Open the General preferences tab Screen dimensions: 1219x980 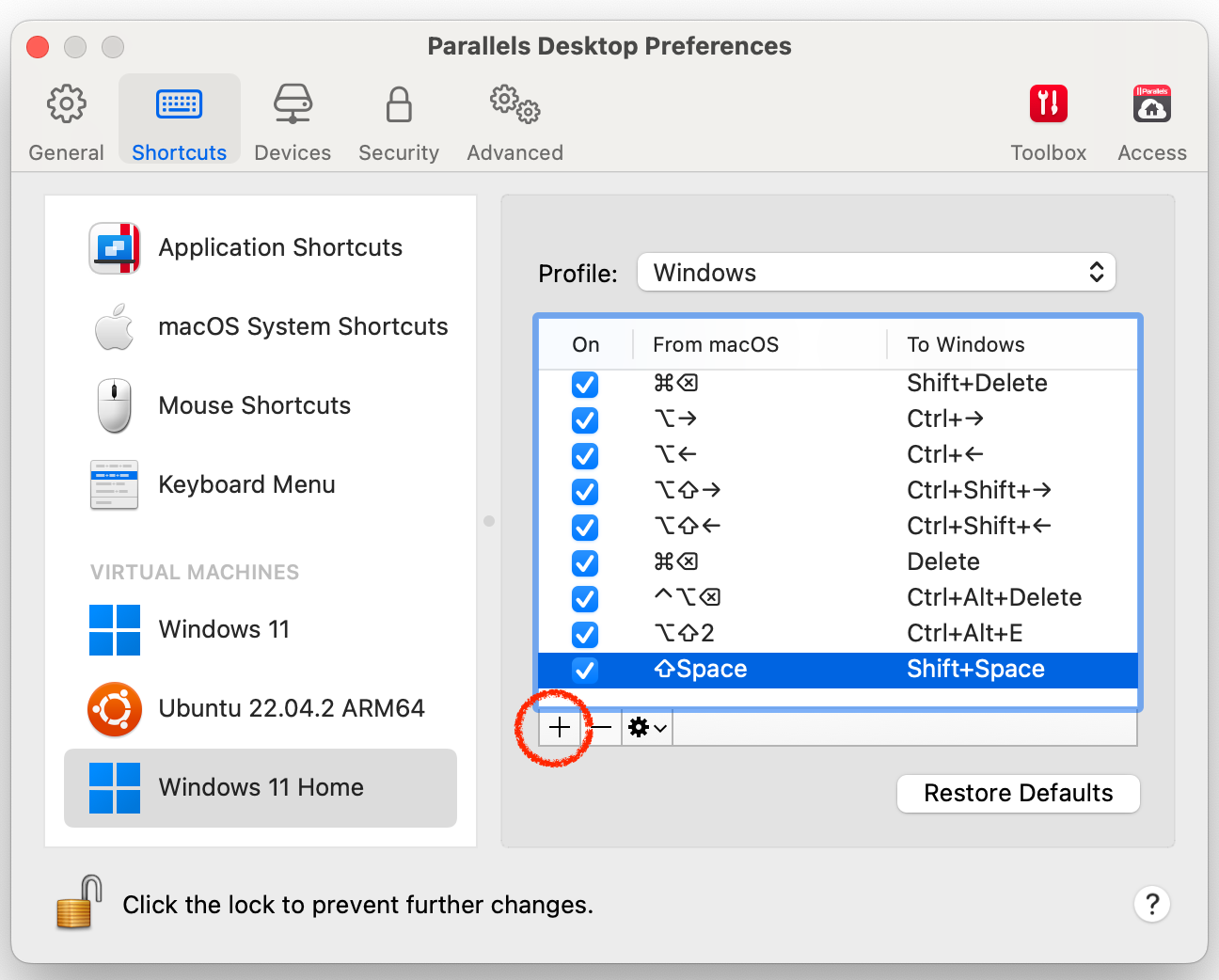[x=66, y=122]
